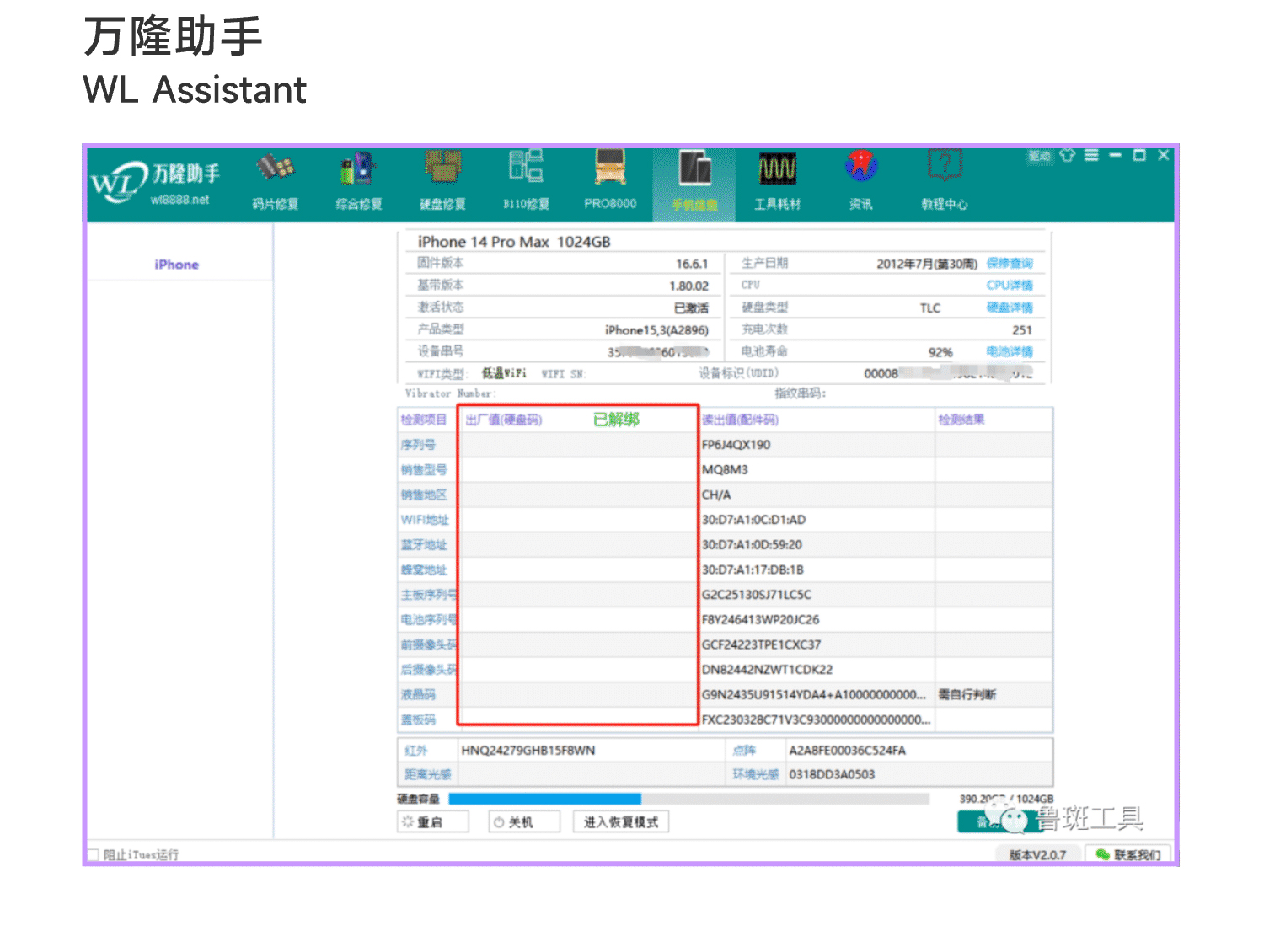Viewport: 1264px width, 952px height.
Task: Open the 硬盘详情 disk details link
Action: click(x=1010, y=308)
